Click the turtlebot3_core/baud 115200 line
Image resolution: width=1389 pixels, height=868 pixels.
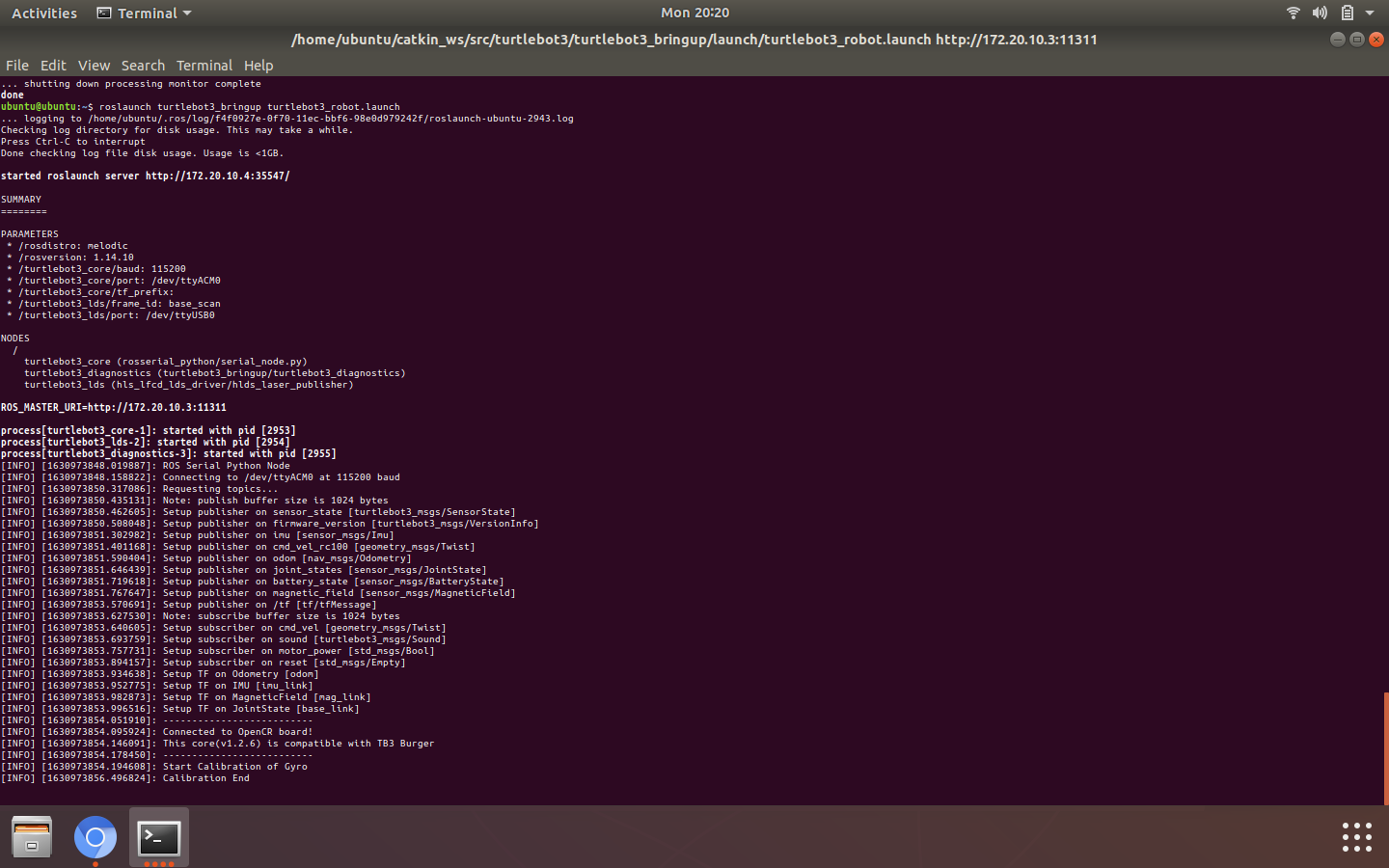(96, 269)
